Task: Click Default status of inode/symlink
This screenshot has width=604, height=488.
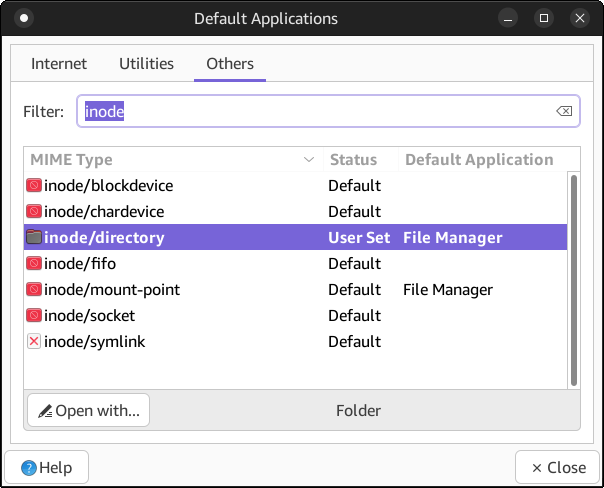Action: [x=354, y=342]
